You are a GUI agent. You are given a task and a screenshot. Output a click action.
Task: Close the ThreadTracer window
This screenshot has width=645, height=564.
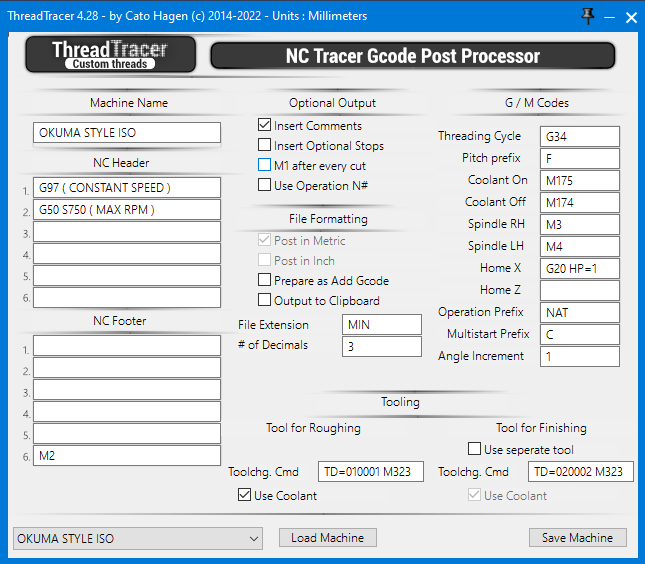631,17
